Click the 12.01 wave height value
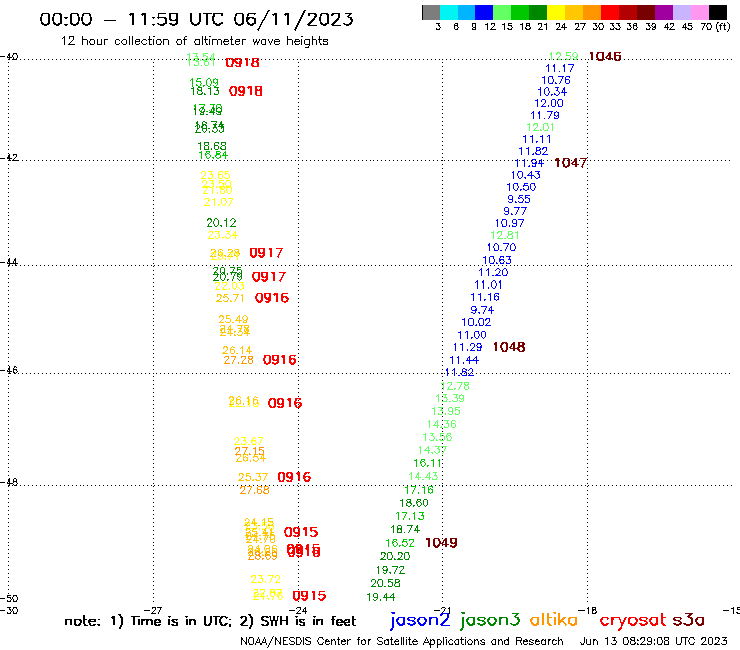The image size is (740, 650). tap(540, 127)
